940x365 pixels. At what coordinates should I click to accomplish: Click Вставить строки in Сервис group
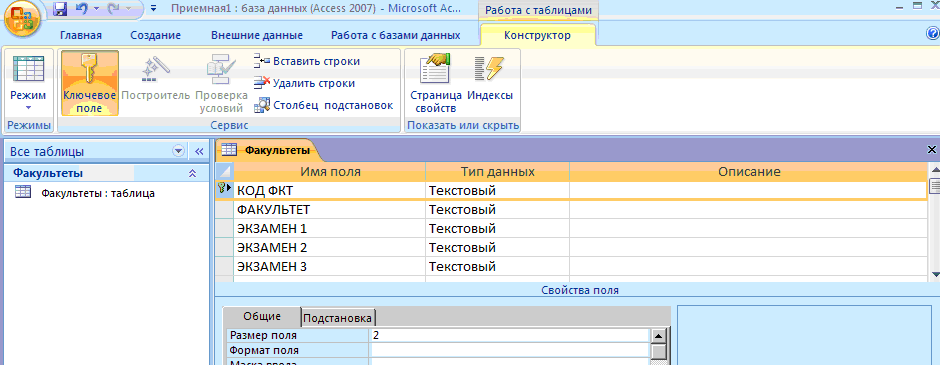[307, 61]
